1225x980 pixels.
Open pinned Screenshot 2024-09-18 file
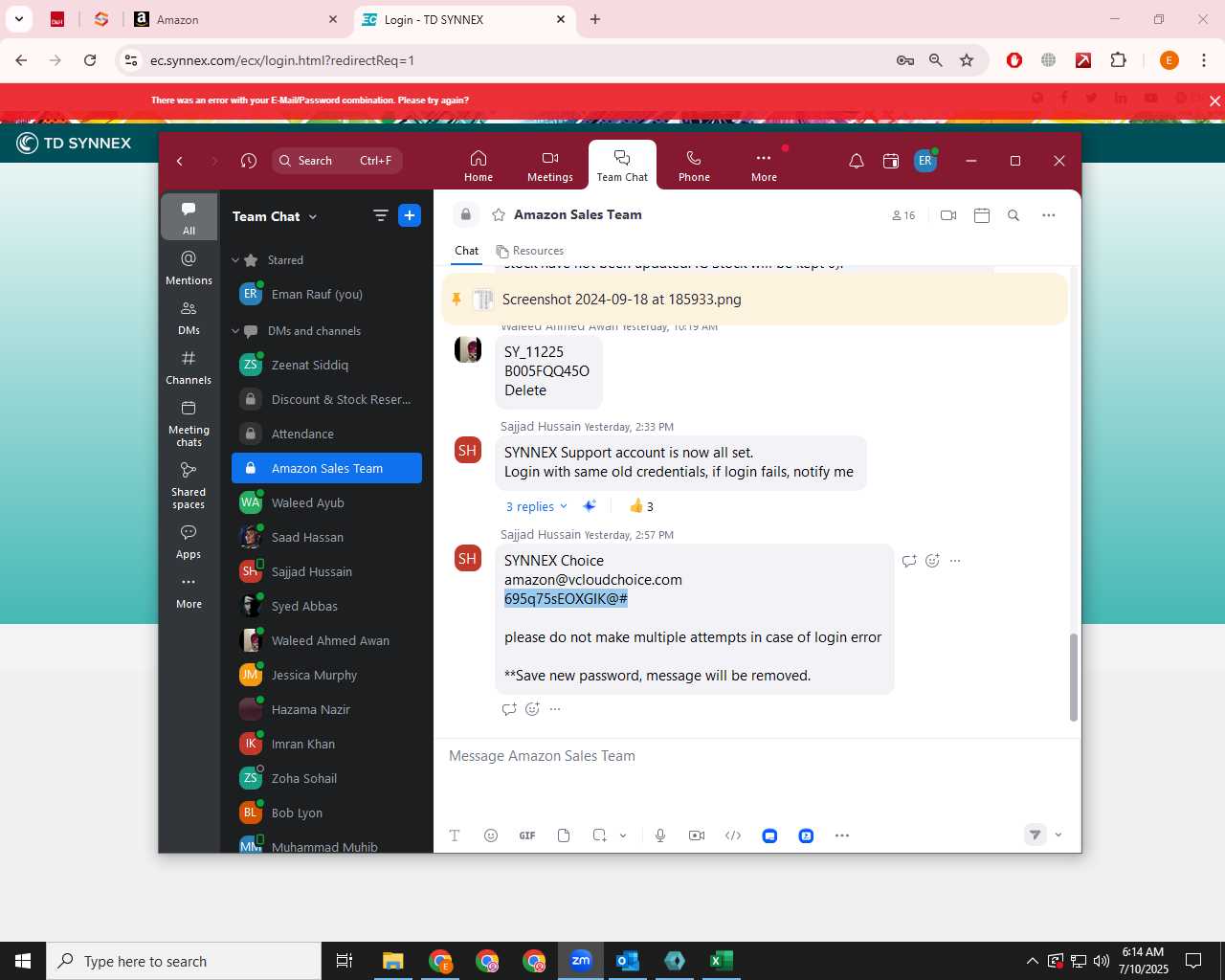click(x=622, y=300)
